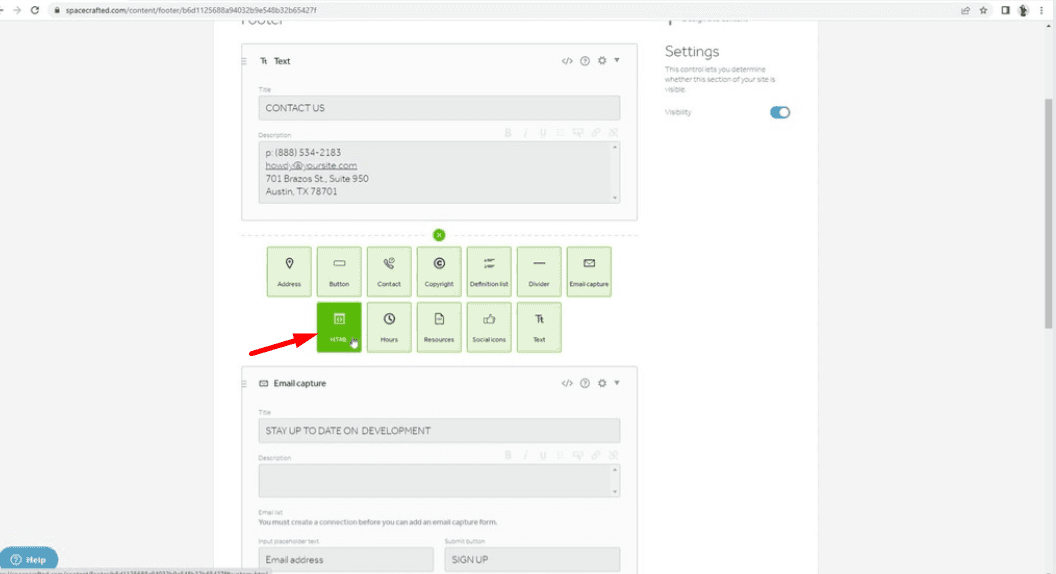Add the highlighted HTML widget
The height and width of the screenshot is (574, 1056).
tap(339, 327)
